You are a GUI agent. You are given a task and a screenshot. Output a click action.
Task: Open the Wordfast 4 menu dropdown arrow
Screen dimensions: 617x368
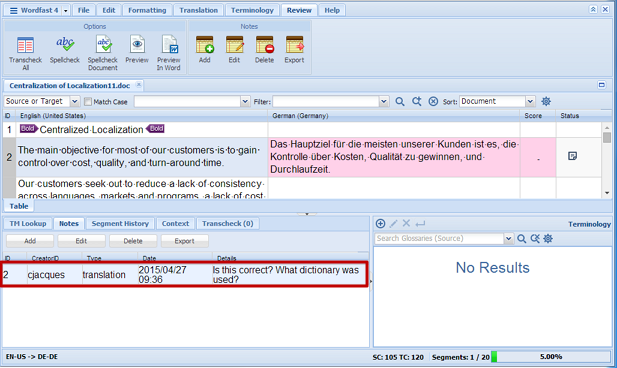pos(66,11)
